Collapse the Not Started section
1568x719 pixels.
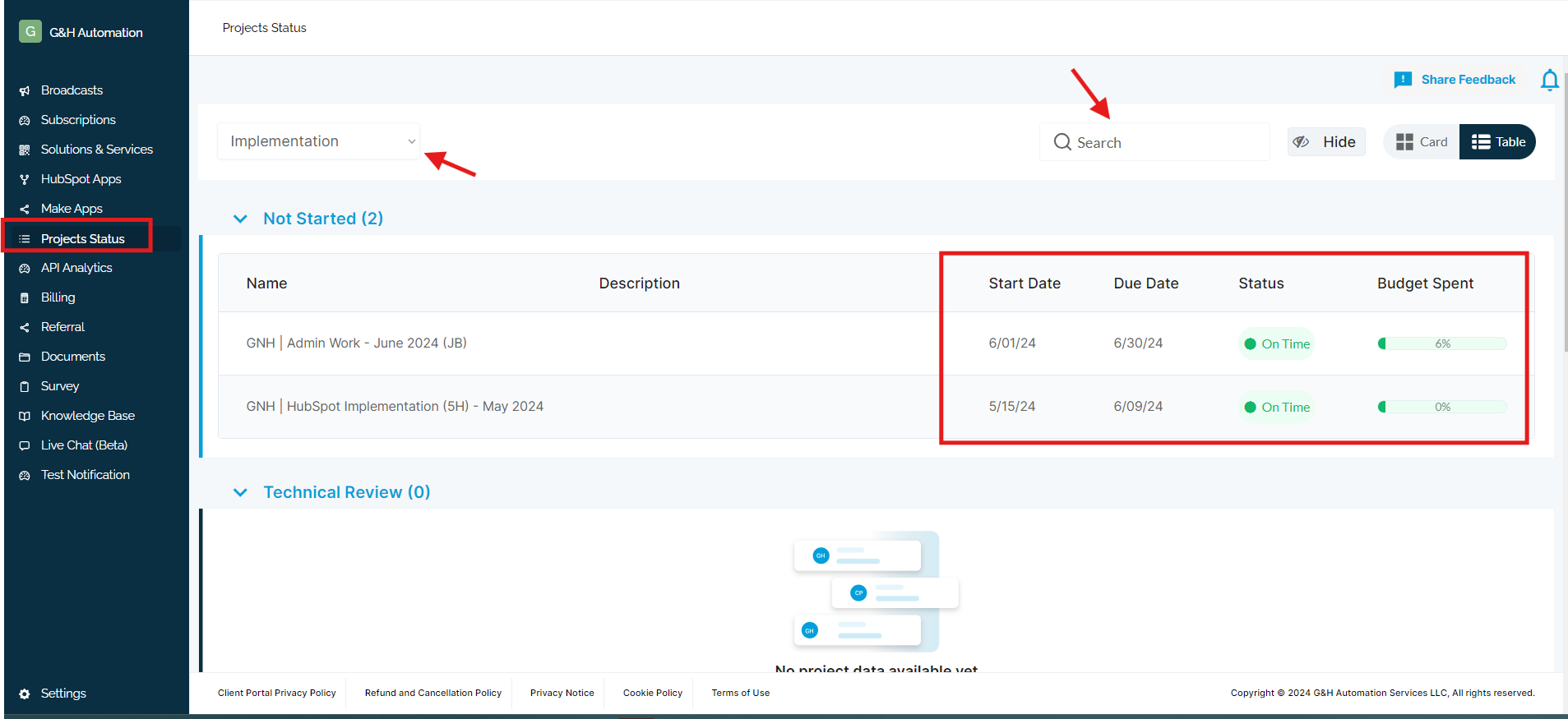(x=240, y=219)
